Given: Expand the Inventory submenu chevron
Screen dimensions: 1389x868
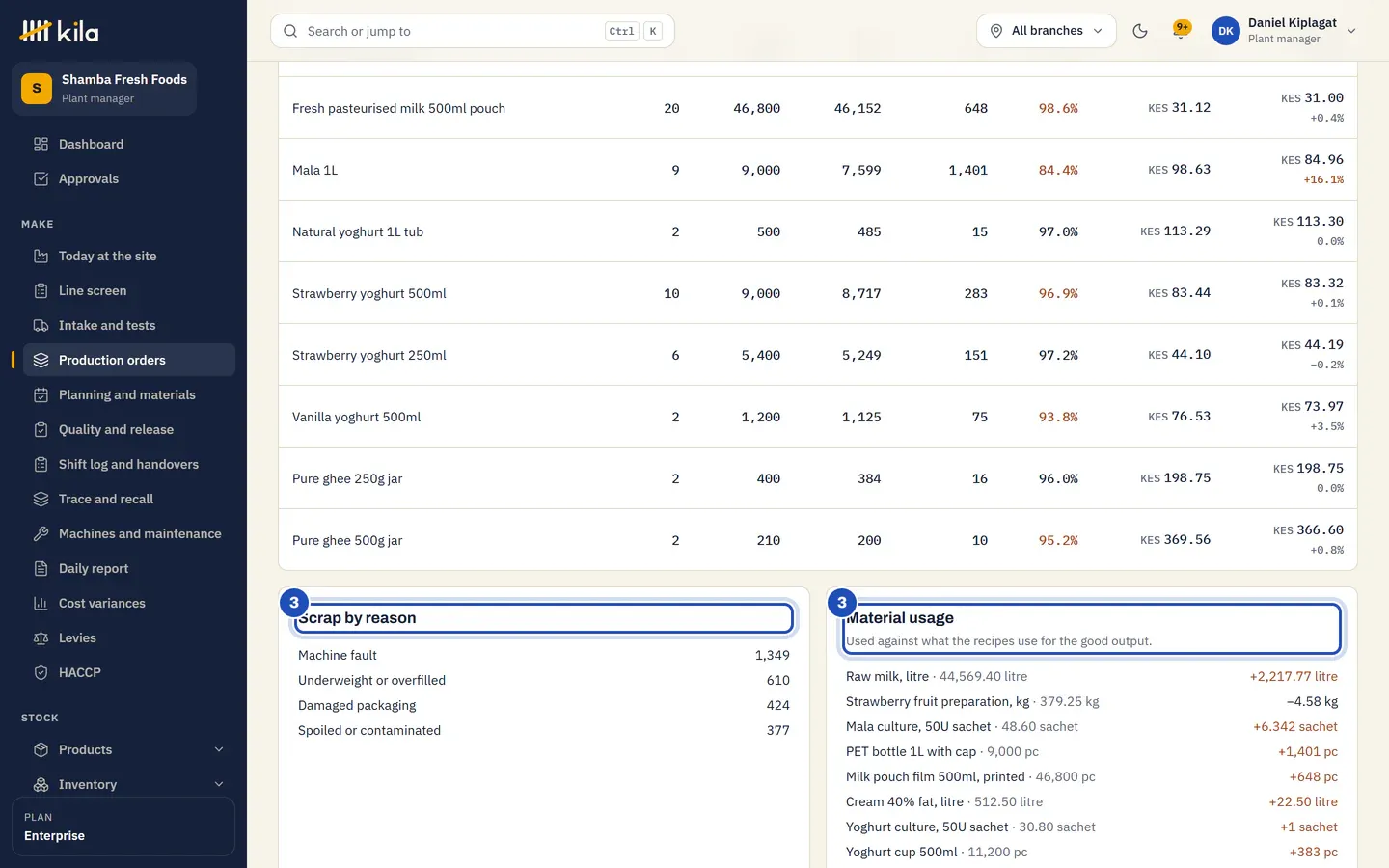Looking at the screenshot, I should [219, 785].
